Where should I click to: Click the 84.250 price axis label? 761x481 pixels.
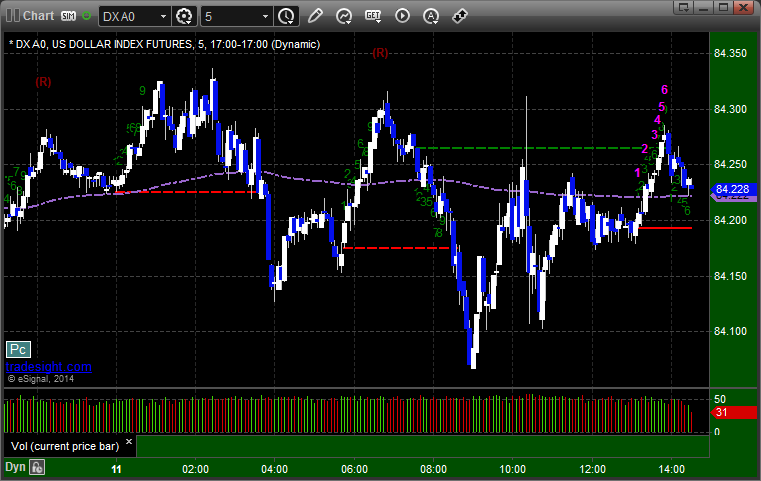pyautogui.click(x=730, y=165)
